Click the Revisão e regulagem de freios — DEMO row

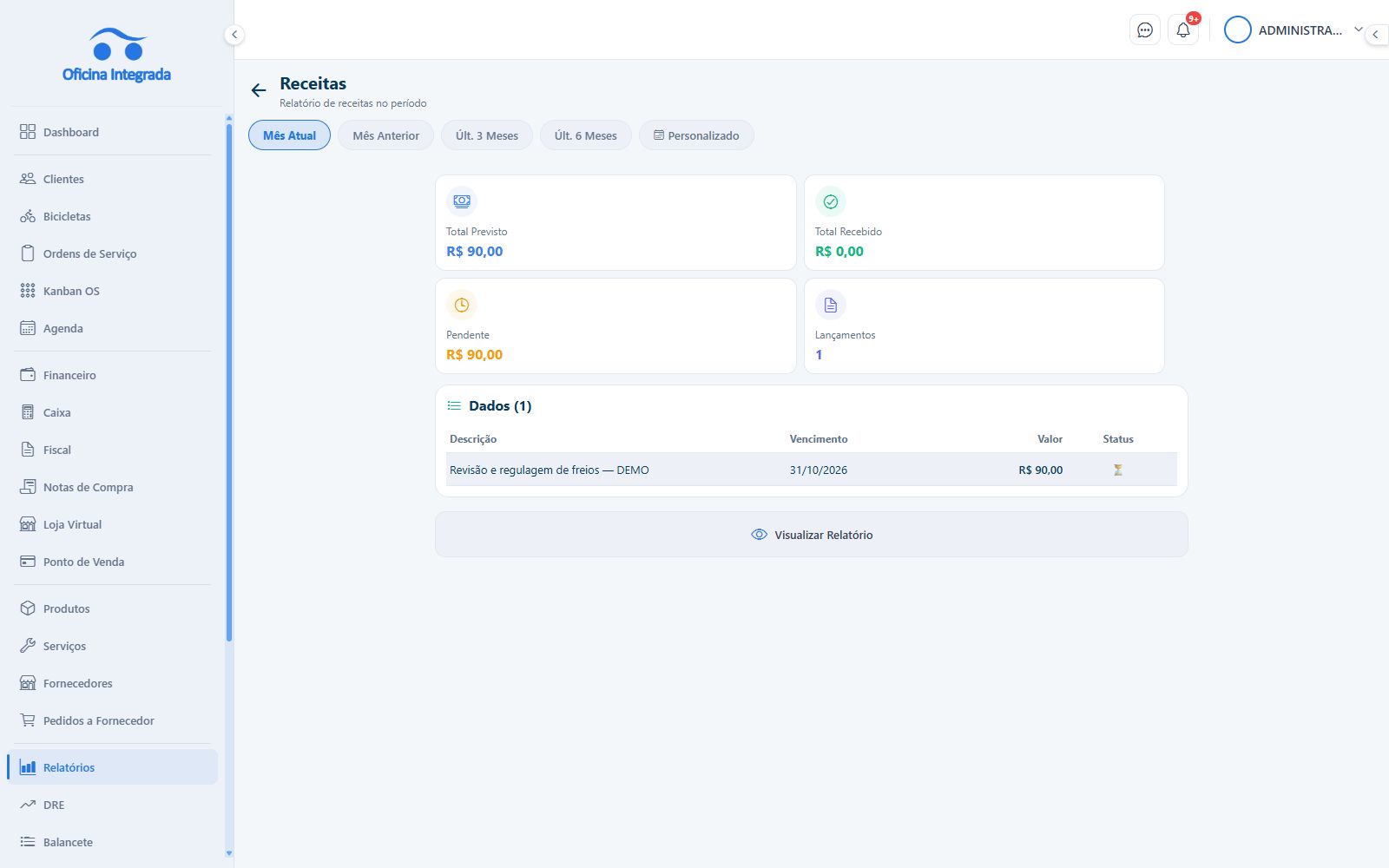coord(812,470)
